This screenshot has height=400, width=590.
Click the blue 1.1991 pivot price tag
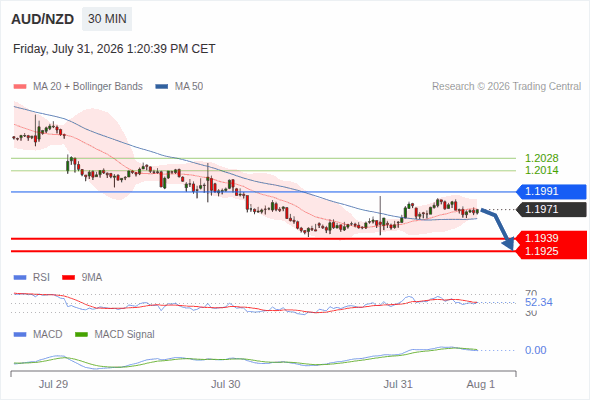pos(551,192)
